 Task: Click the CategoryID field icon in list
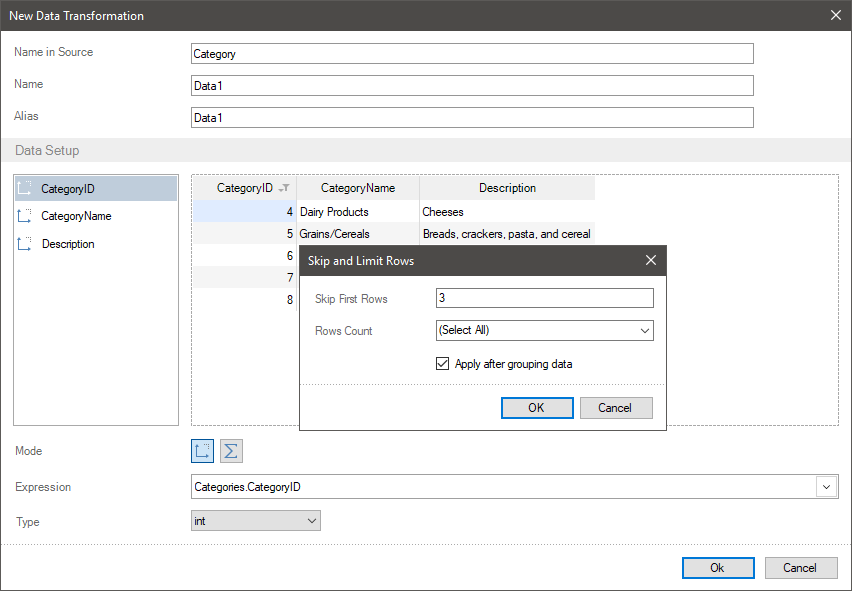(25, 188)
